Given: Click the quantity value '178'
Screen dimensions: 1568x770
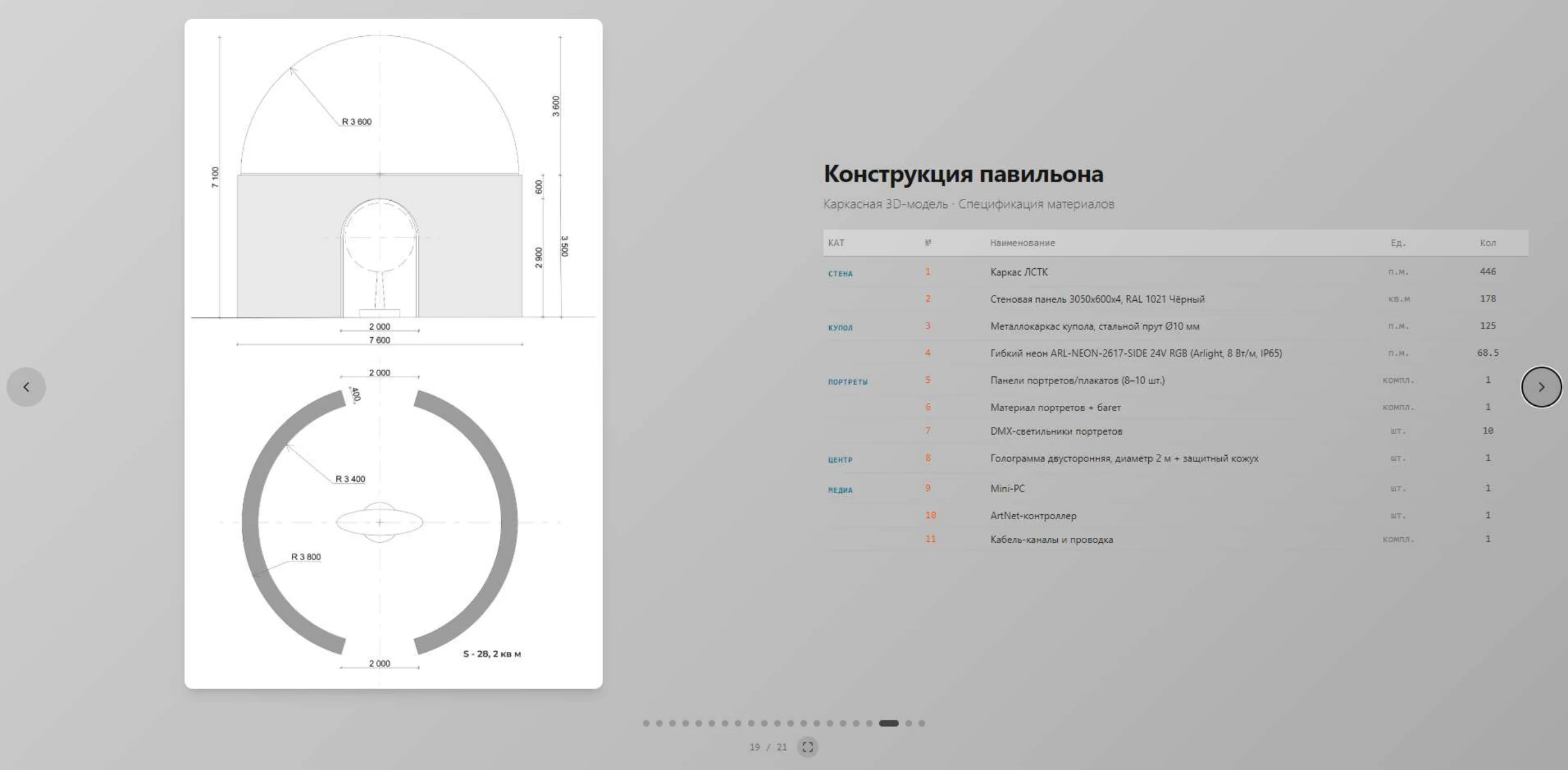Looking at the screenshot, I should coord(1488,299).
